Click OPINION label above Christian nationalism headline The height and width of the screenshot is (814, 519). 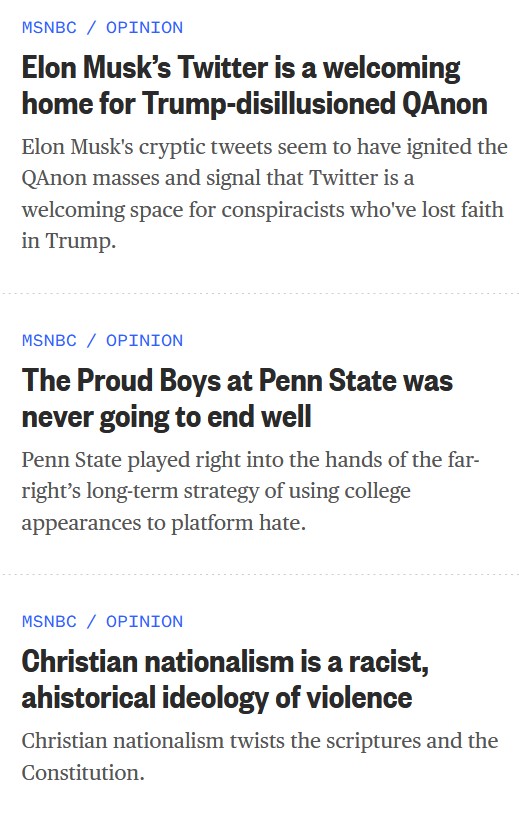tap(144, 621)
